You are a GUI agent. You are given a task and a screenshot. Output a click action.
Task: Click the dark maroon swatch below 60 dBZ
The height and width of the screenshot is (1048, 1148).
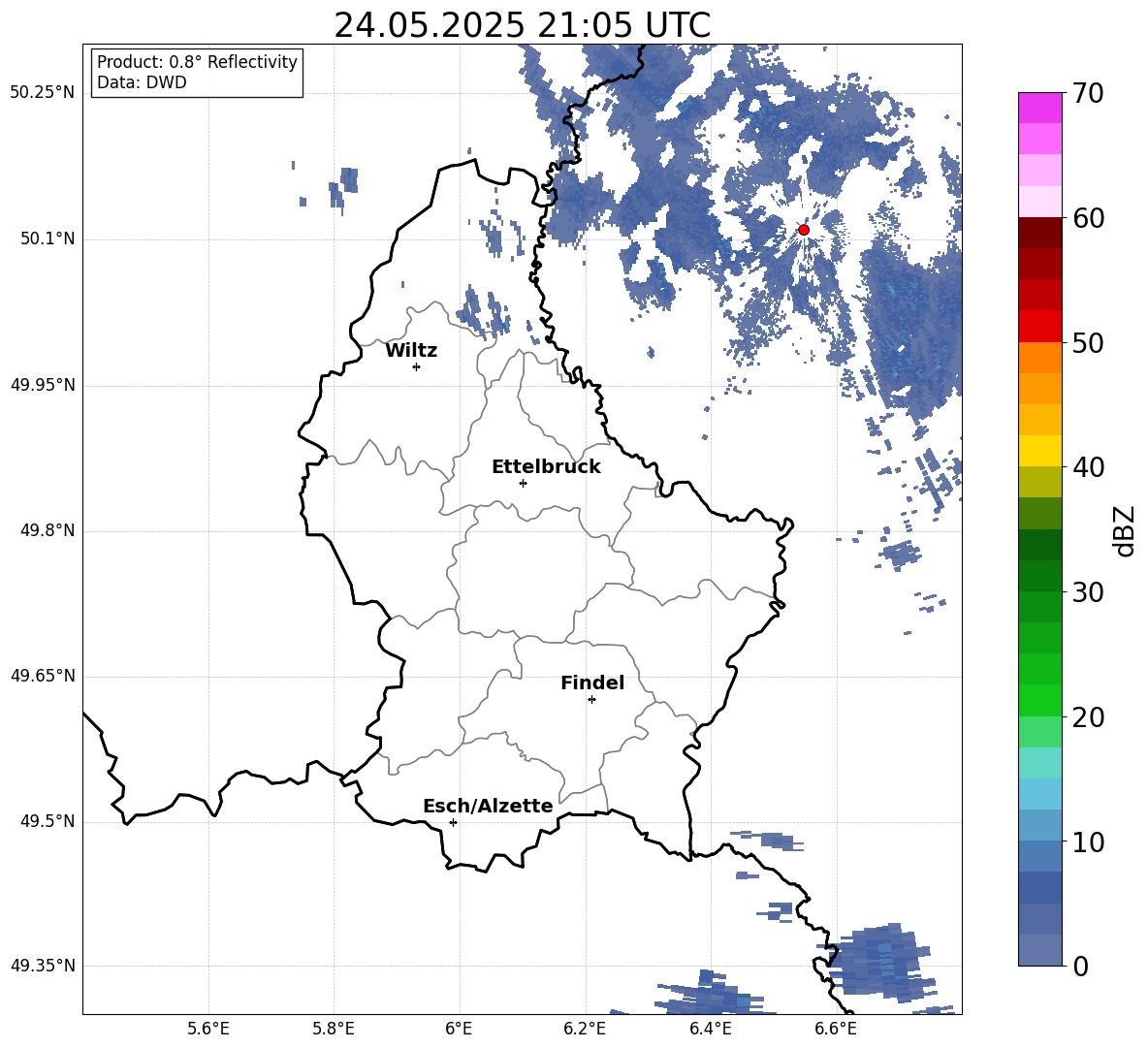tap(1039, 233)
